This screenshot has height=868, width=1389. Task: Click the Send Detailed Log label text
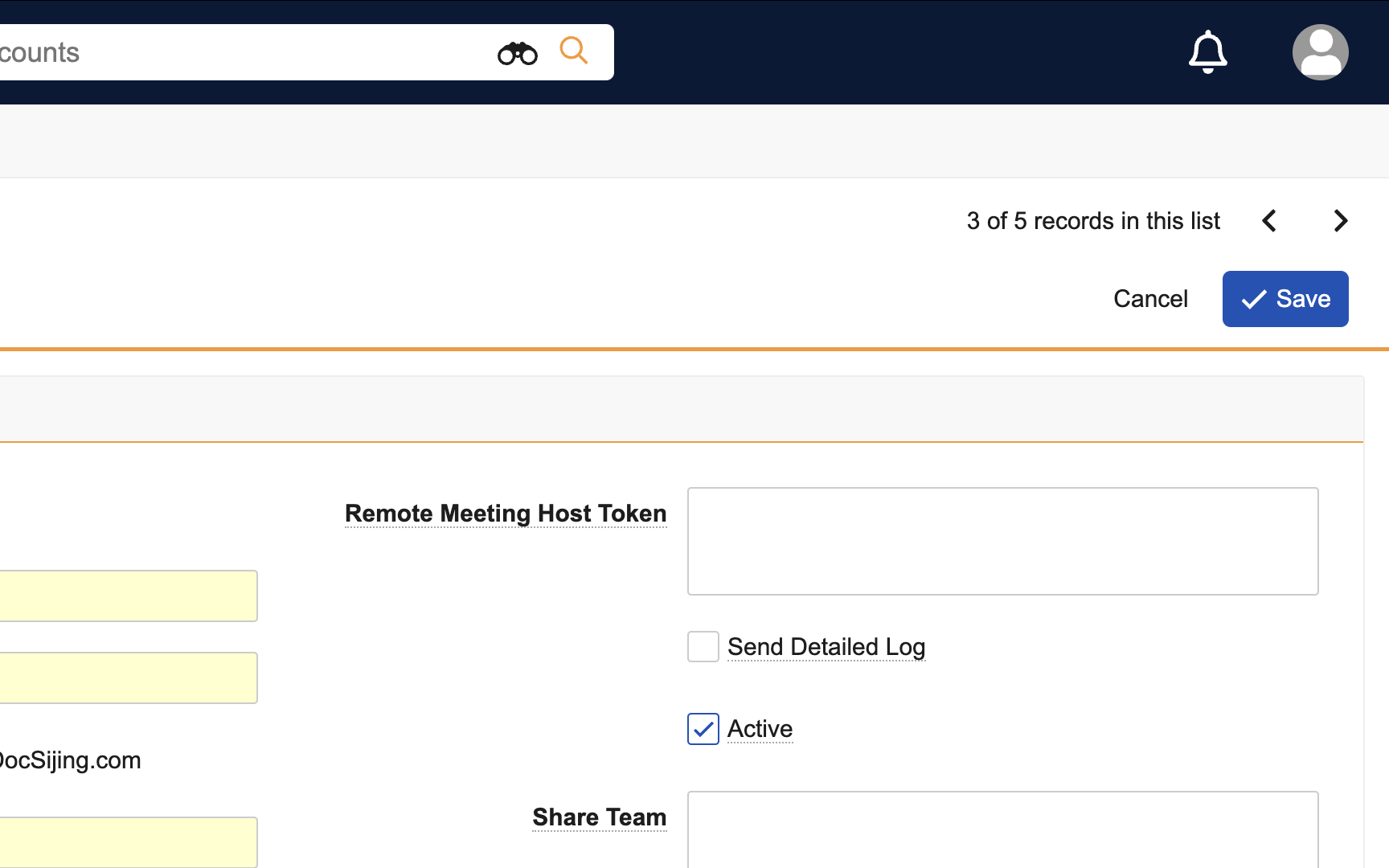point(826,647)
